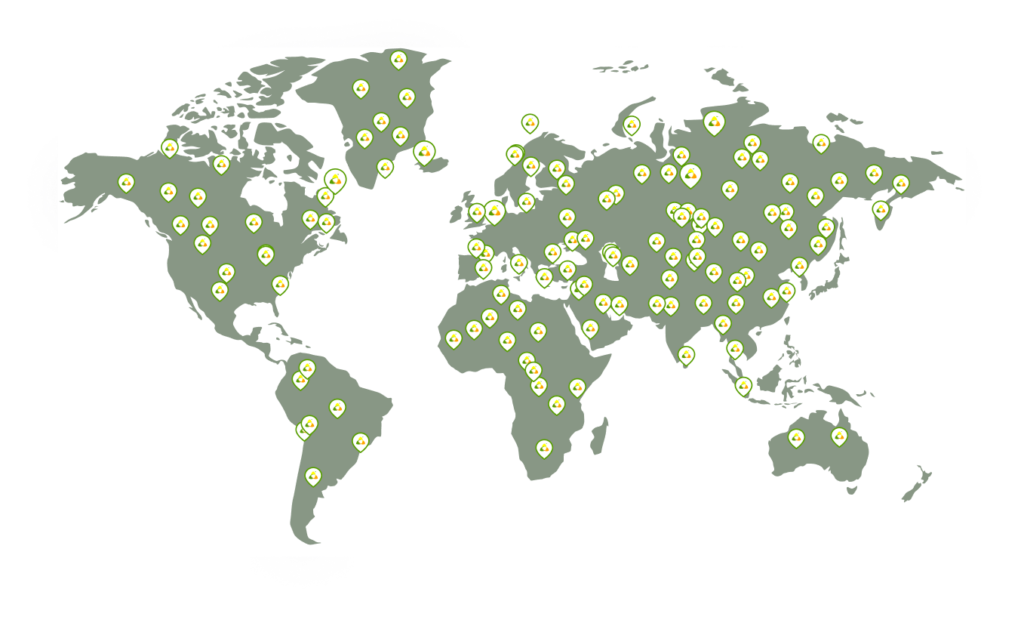The height and width of the screenshot is (626, 1024).
Task: Click the pin on East Africa's coast
Action: coord(577,387)
